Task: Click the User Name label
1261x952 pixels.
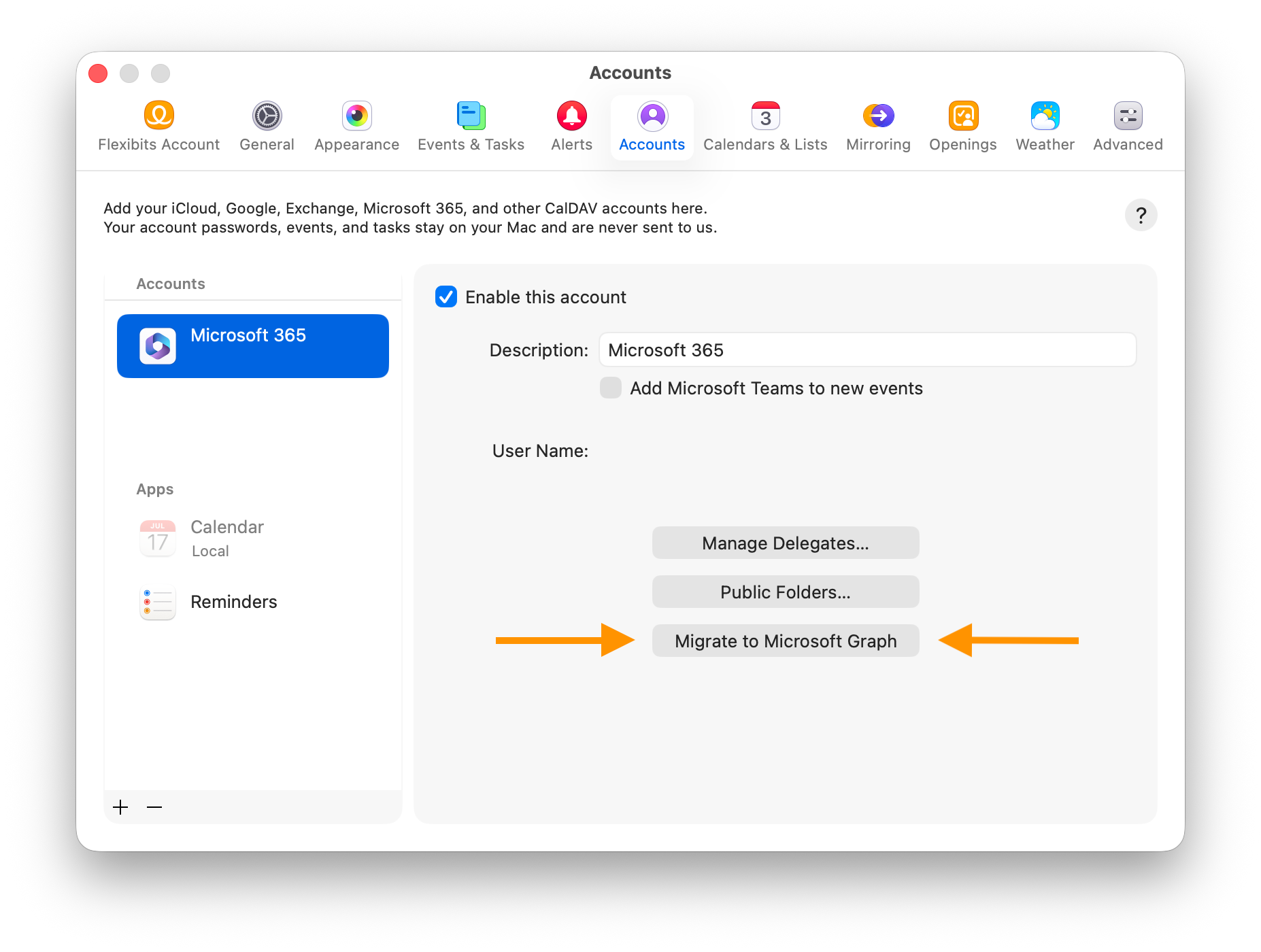Action: 540,451
